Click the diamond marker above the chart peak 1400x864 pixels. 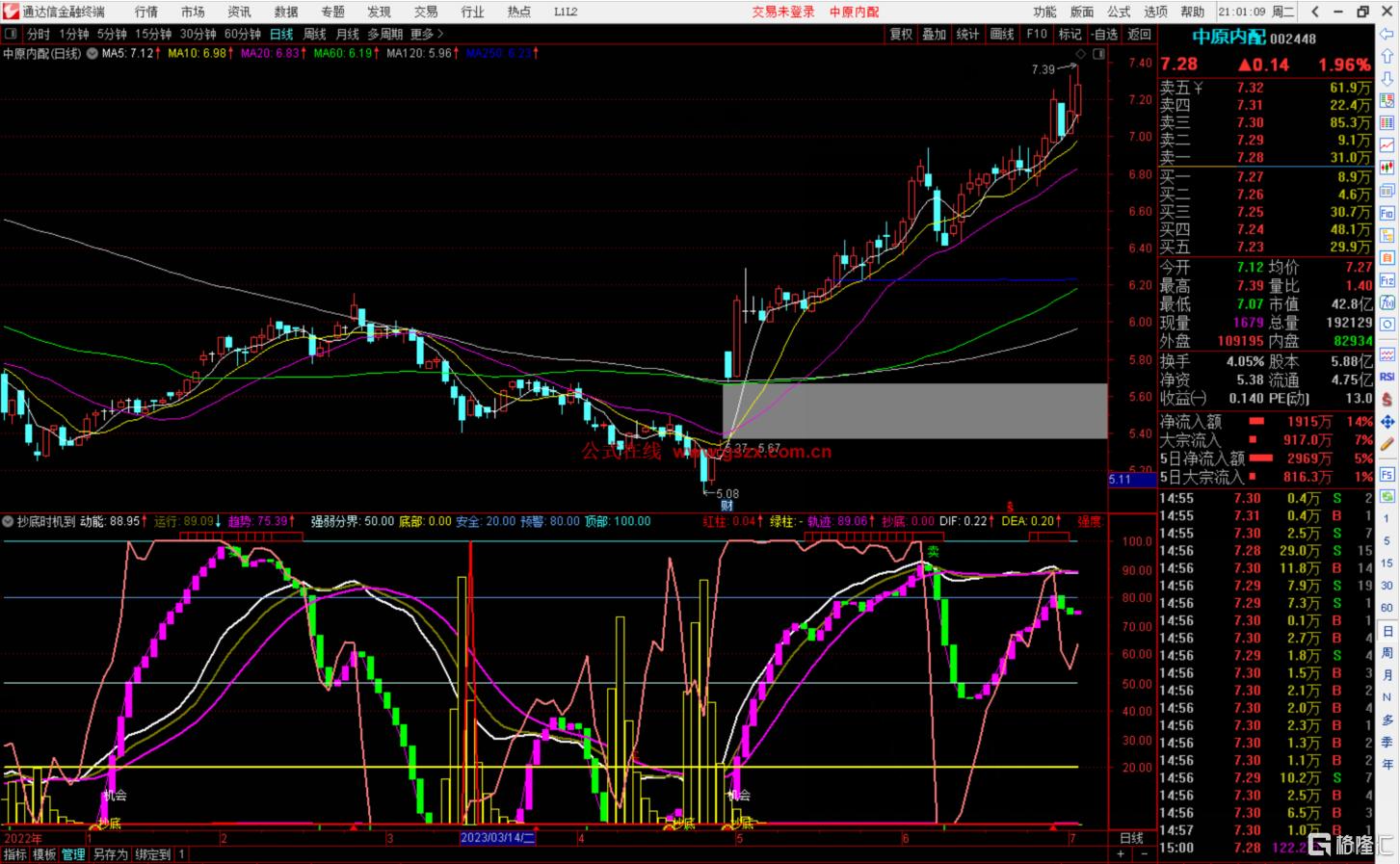(x=1081, y=54)
